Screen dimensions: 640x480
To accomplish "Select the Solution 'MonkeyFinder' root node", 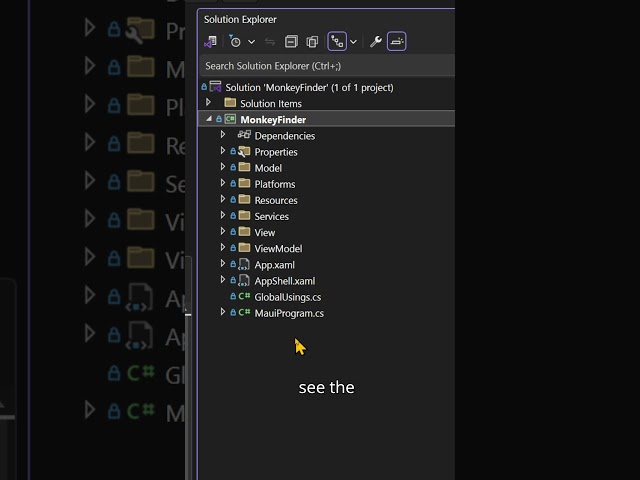I will click(x=309, y=88).
